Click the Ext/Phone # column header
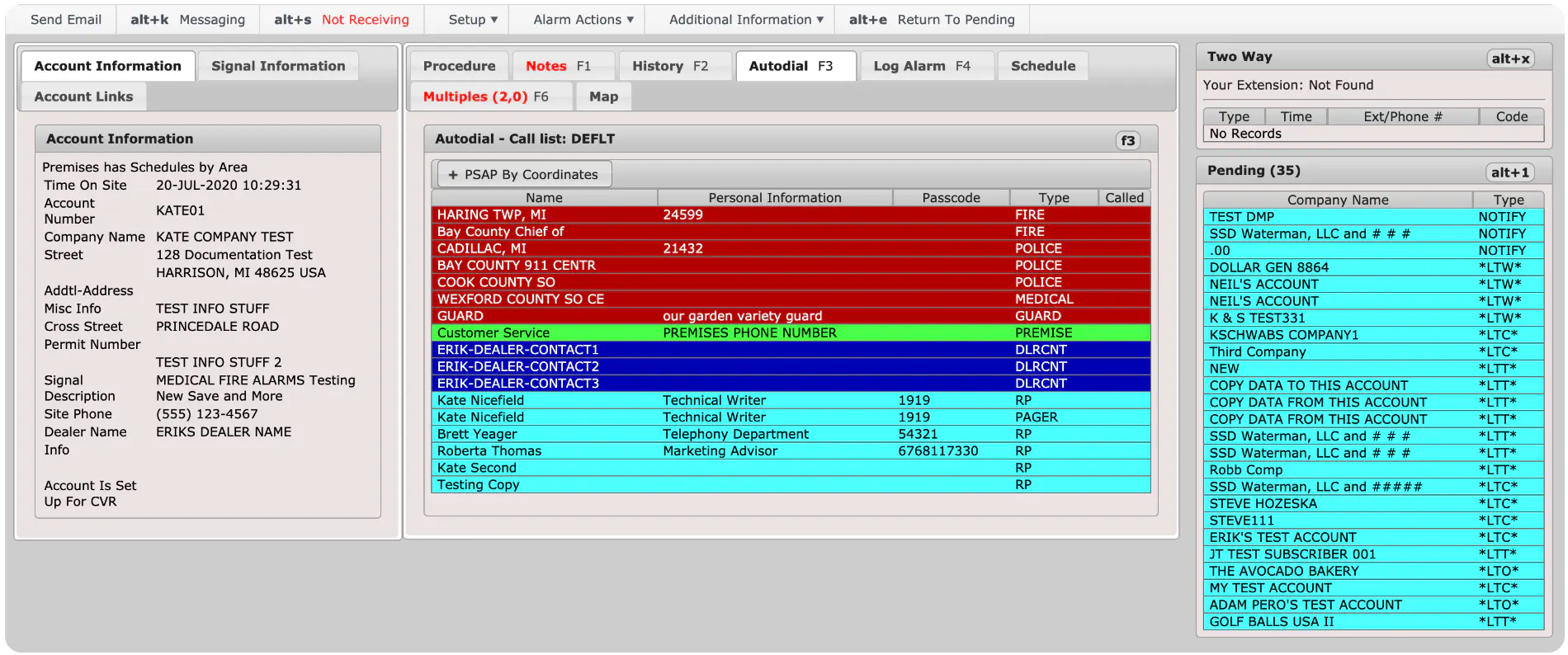This screenshot has height=655, width=1568. pyautogui.click(x=1402, y=117)
